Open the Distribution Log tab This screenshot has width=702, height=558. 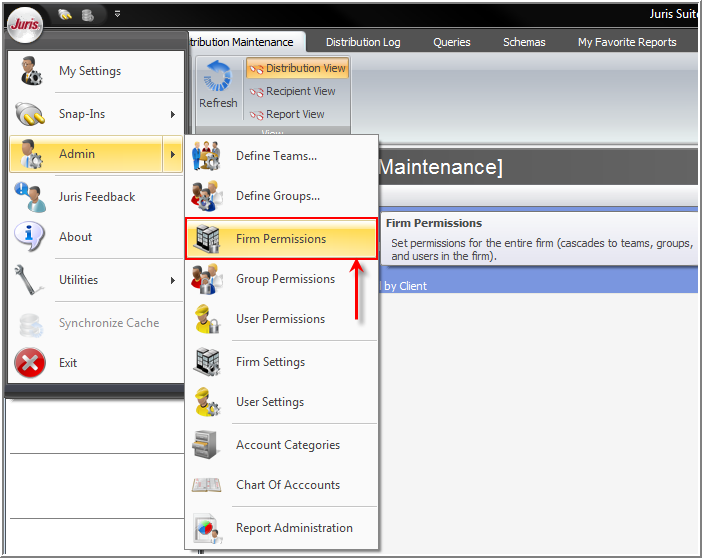pyautogui.click(x=363, y=42)
